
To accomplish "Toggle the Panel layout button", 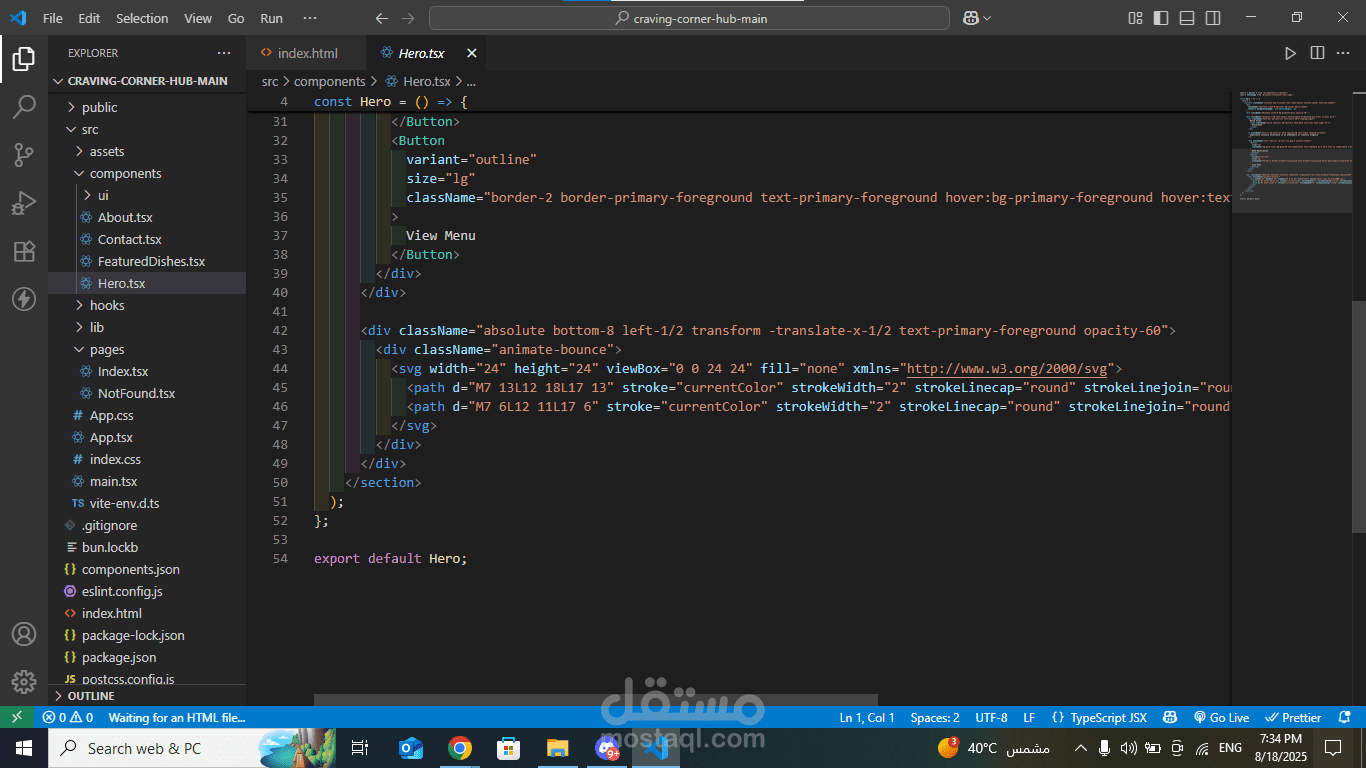I will click(1187, 18).
